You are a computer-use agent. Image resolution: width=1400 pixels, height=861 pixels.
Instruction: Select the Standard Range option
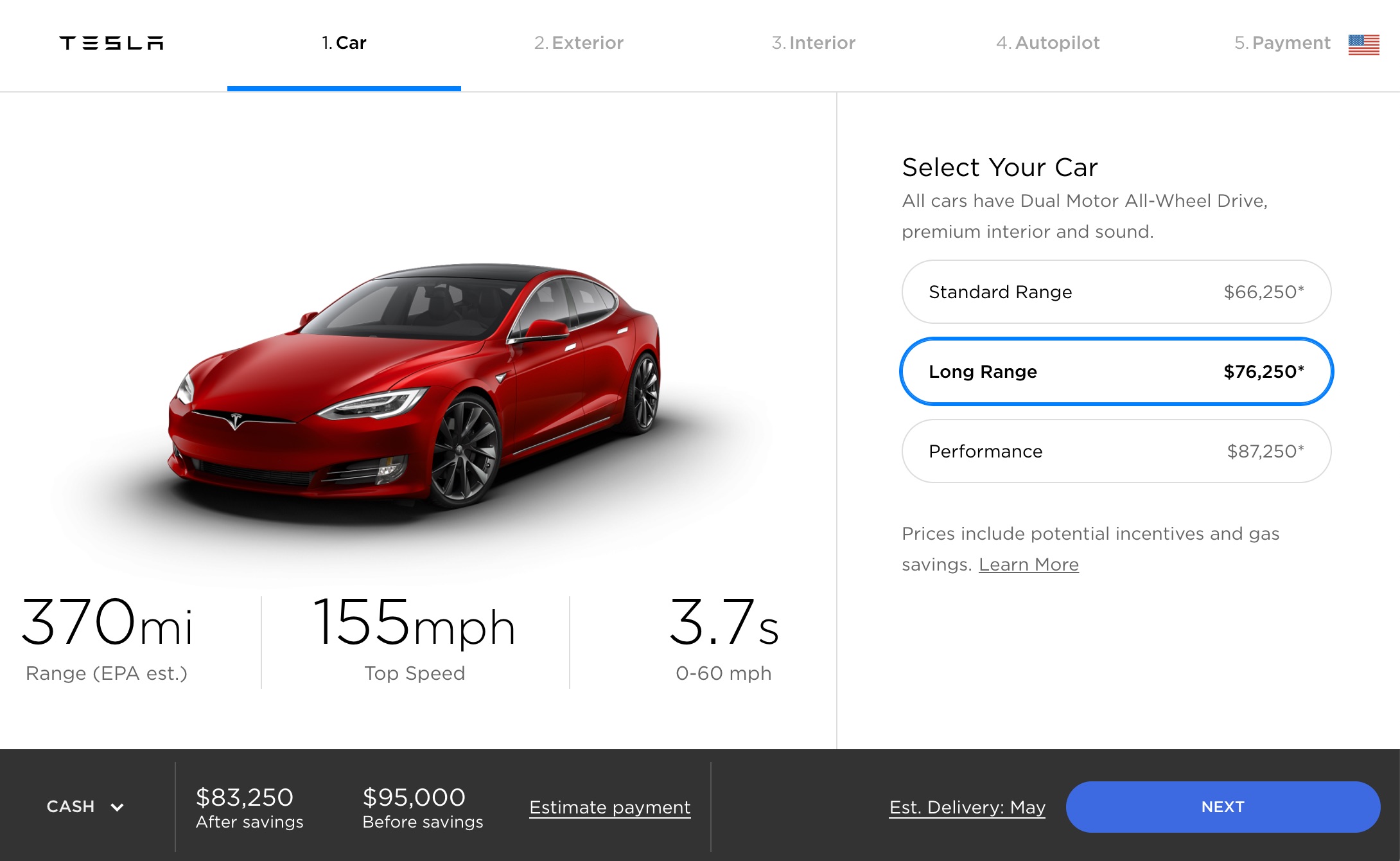(x=1116, y=292)
